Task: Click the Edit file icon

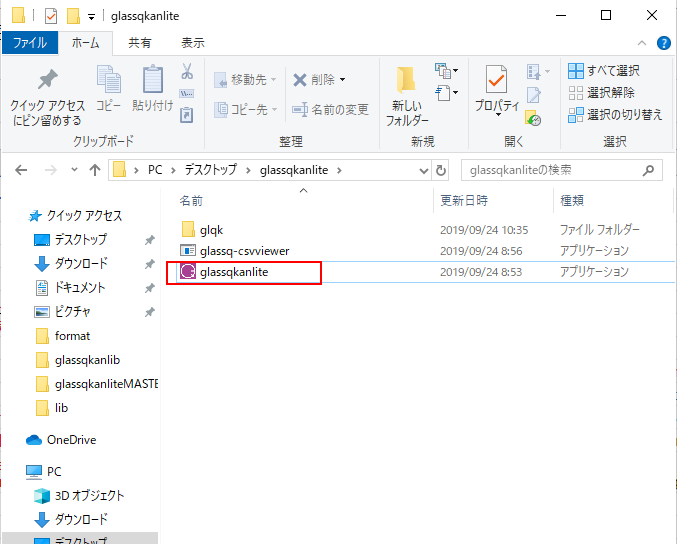Action: [534, 95]
